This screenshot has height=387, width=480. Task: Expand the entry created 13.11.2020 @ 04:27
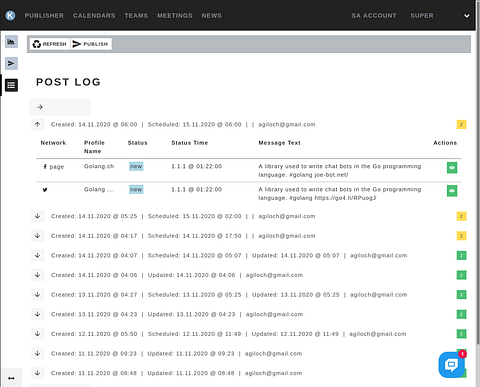(38, 295)
